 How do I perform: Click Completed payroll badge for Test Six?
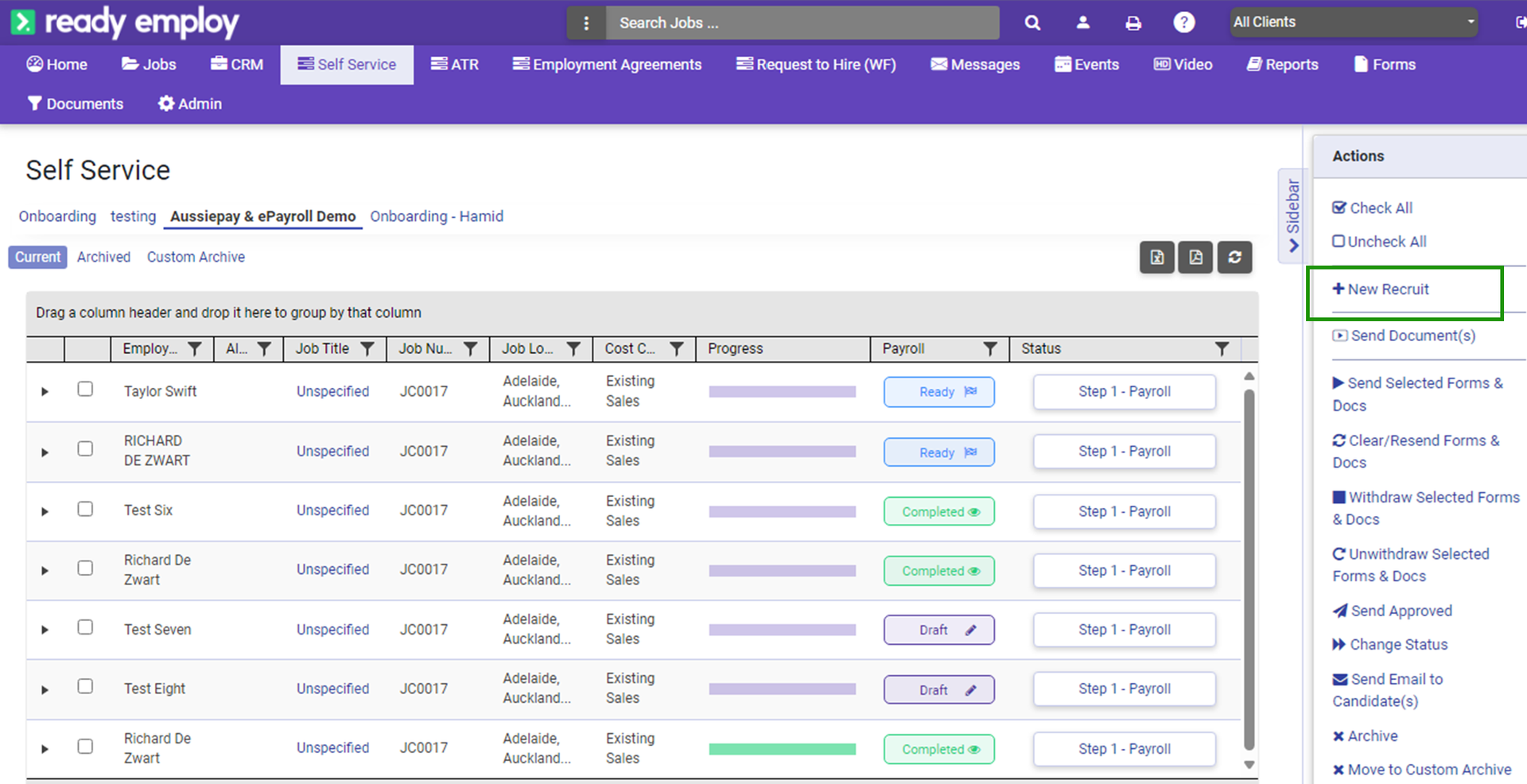[x=939, y=511]
